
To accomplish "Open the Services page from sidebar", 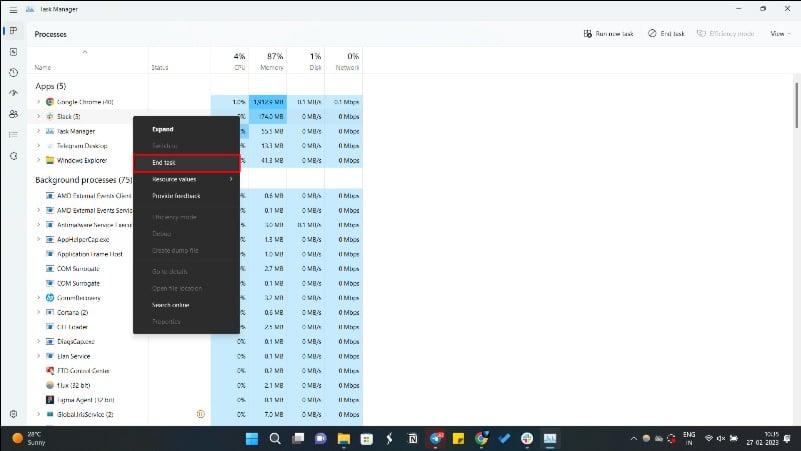I will tap(13, 156).
